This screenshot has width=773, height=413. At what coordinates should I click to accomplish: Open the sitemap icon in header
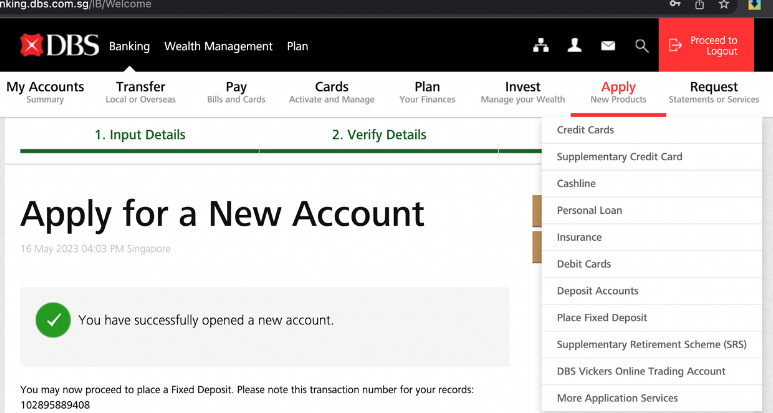(x=541, y=46)
